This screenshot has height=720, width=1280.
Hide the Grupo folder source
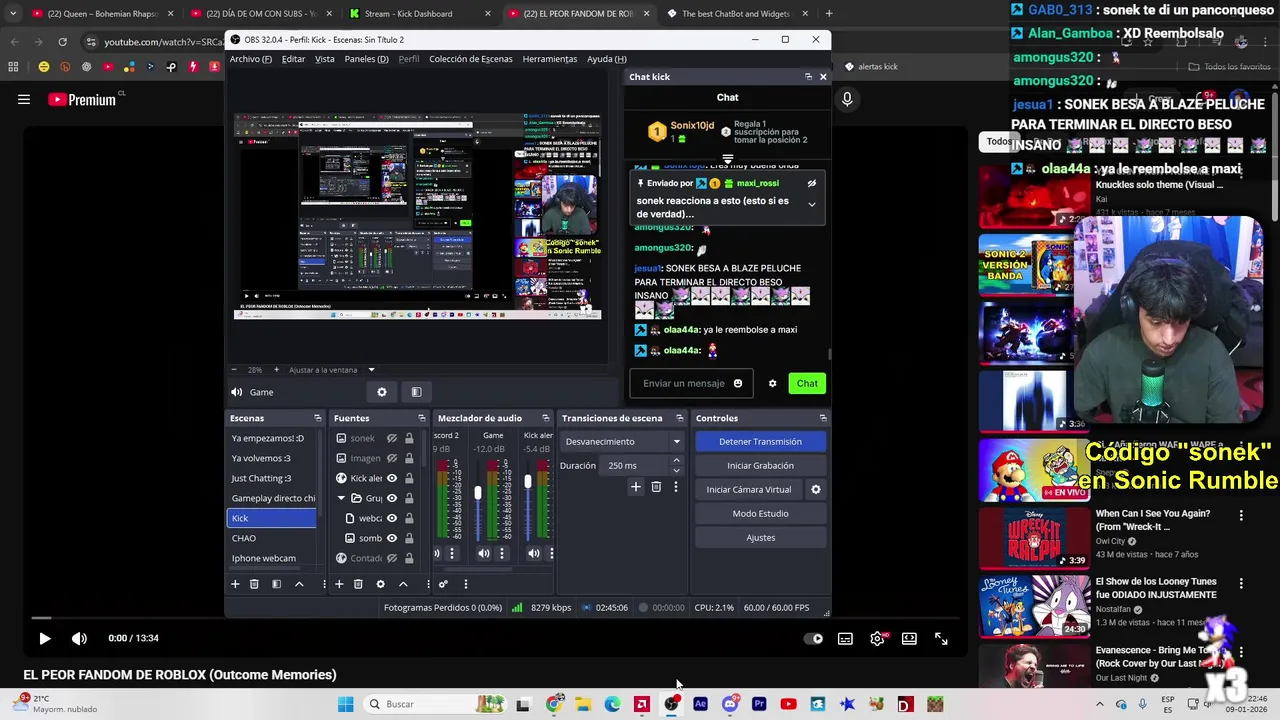tap(392, 498)
